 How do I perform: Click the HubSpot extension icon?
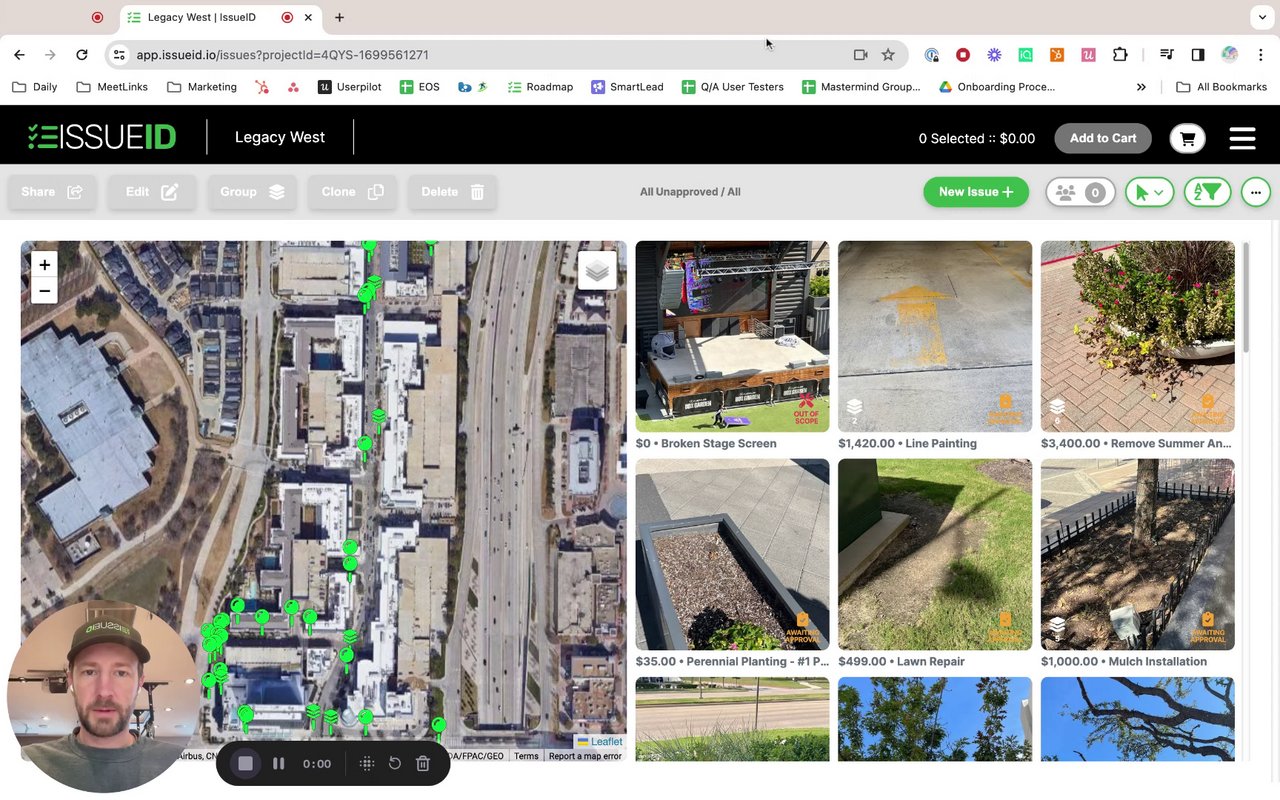(x=1057, y=55)
